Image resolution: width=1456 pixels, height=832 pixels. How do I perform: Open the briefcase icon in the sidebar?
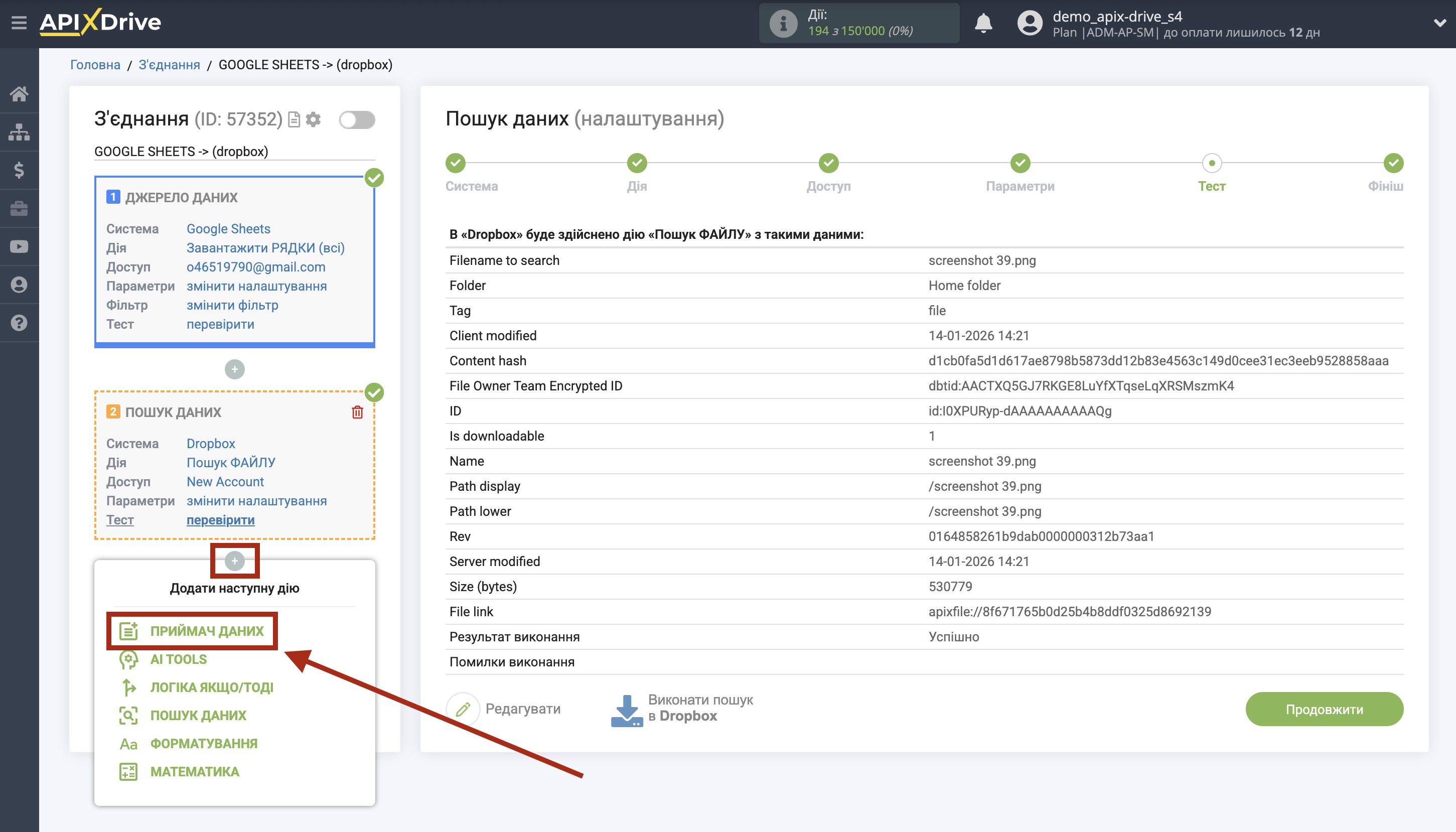click(20, 208)
